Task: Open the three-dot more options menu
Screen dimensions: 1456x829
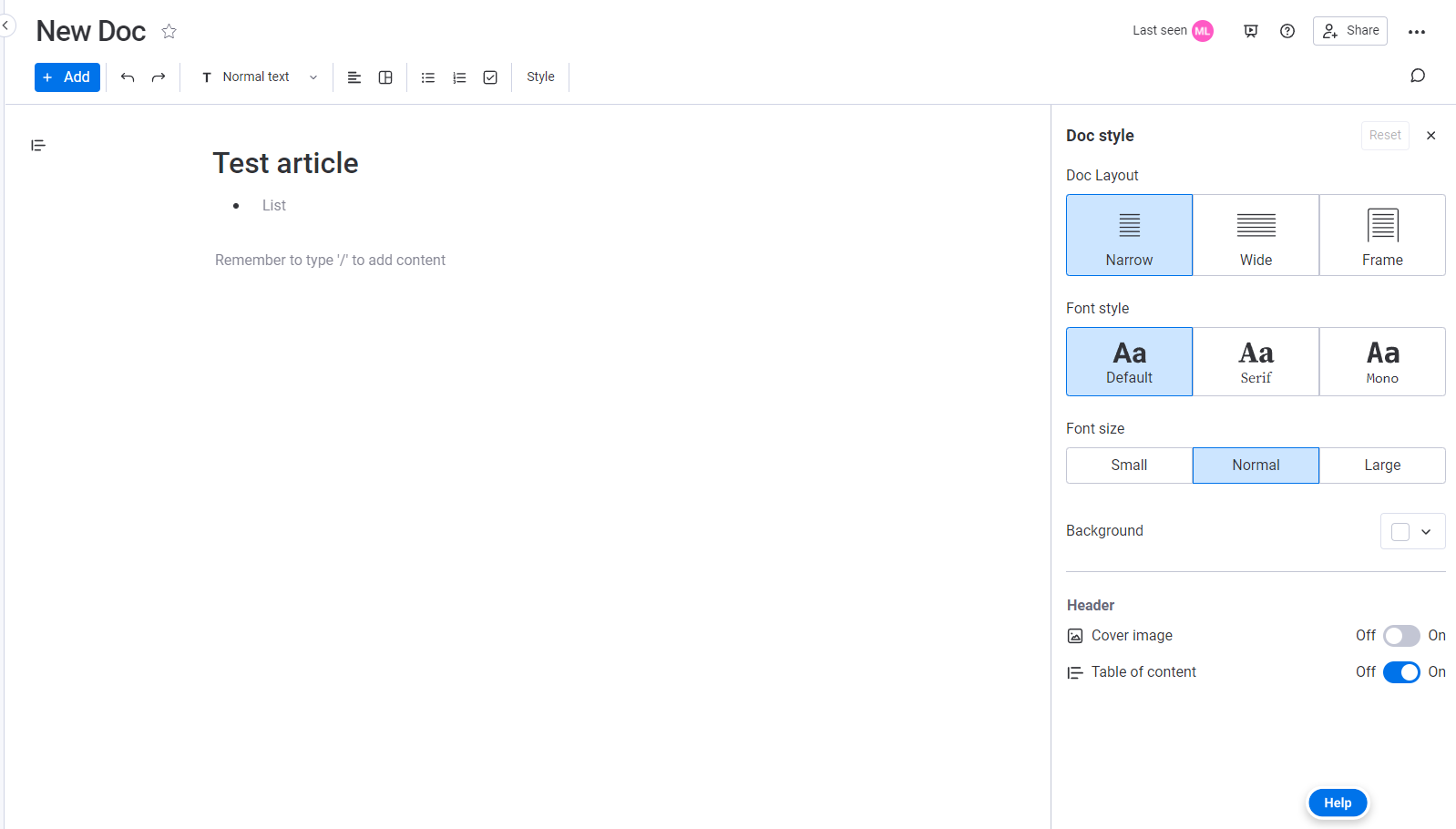Action: (x=1416, y=32)
